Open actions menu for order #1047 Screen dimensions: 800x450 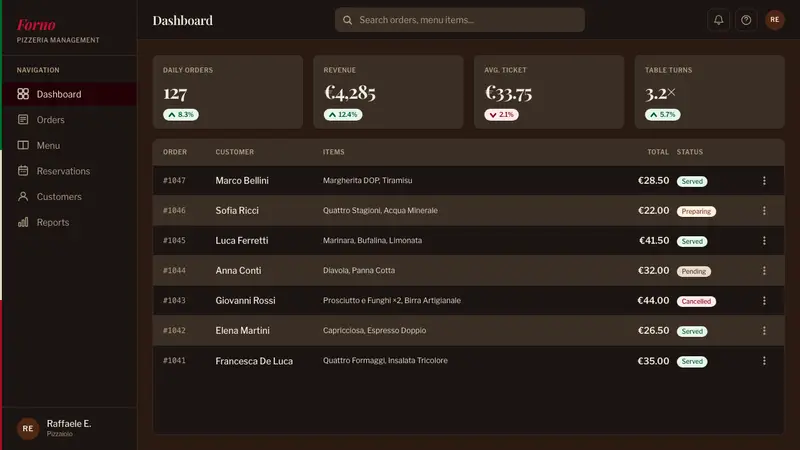click(x=764, y=181)
